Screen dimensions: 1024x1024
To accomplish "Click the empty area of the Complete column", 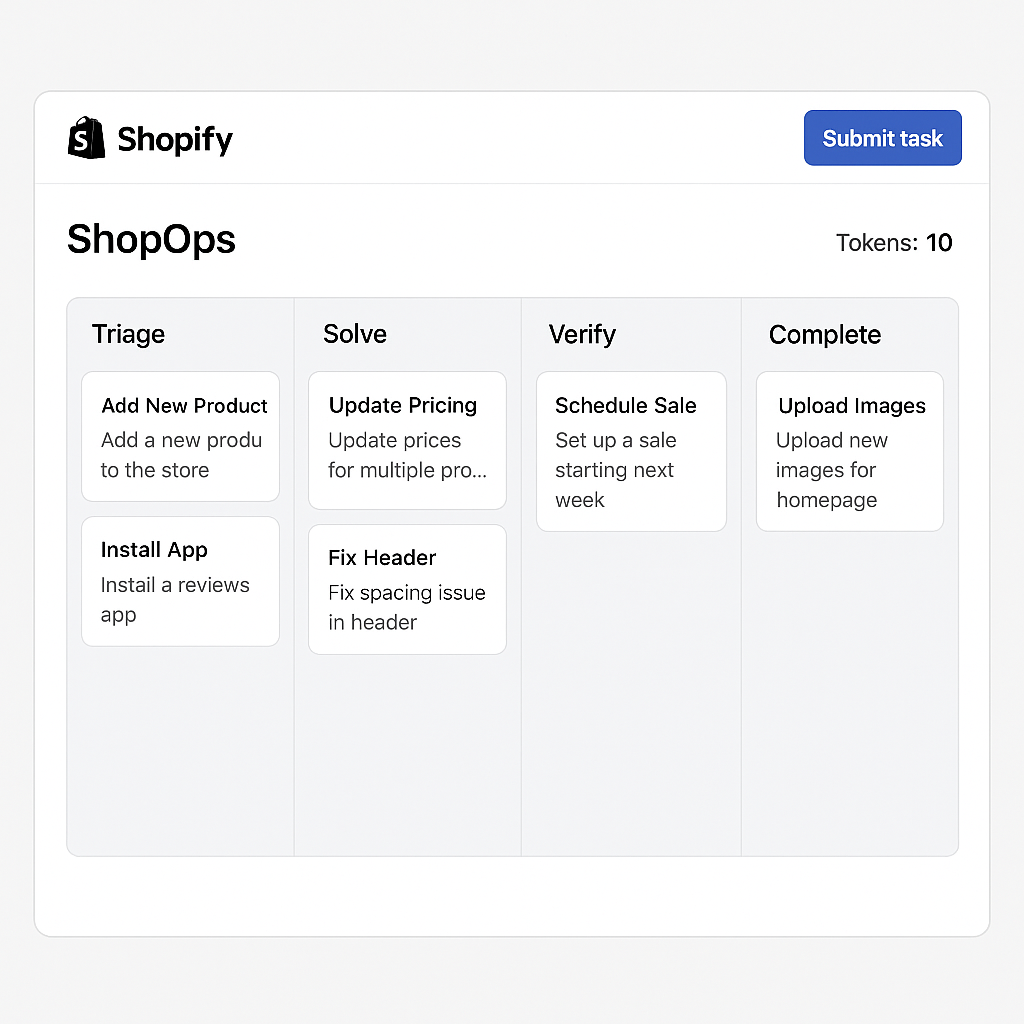I will point(849,700).
